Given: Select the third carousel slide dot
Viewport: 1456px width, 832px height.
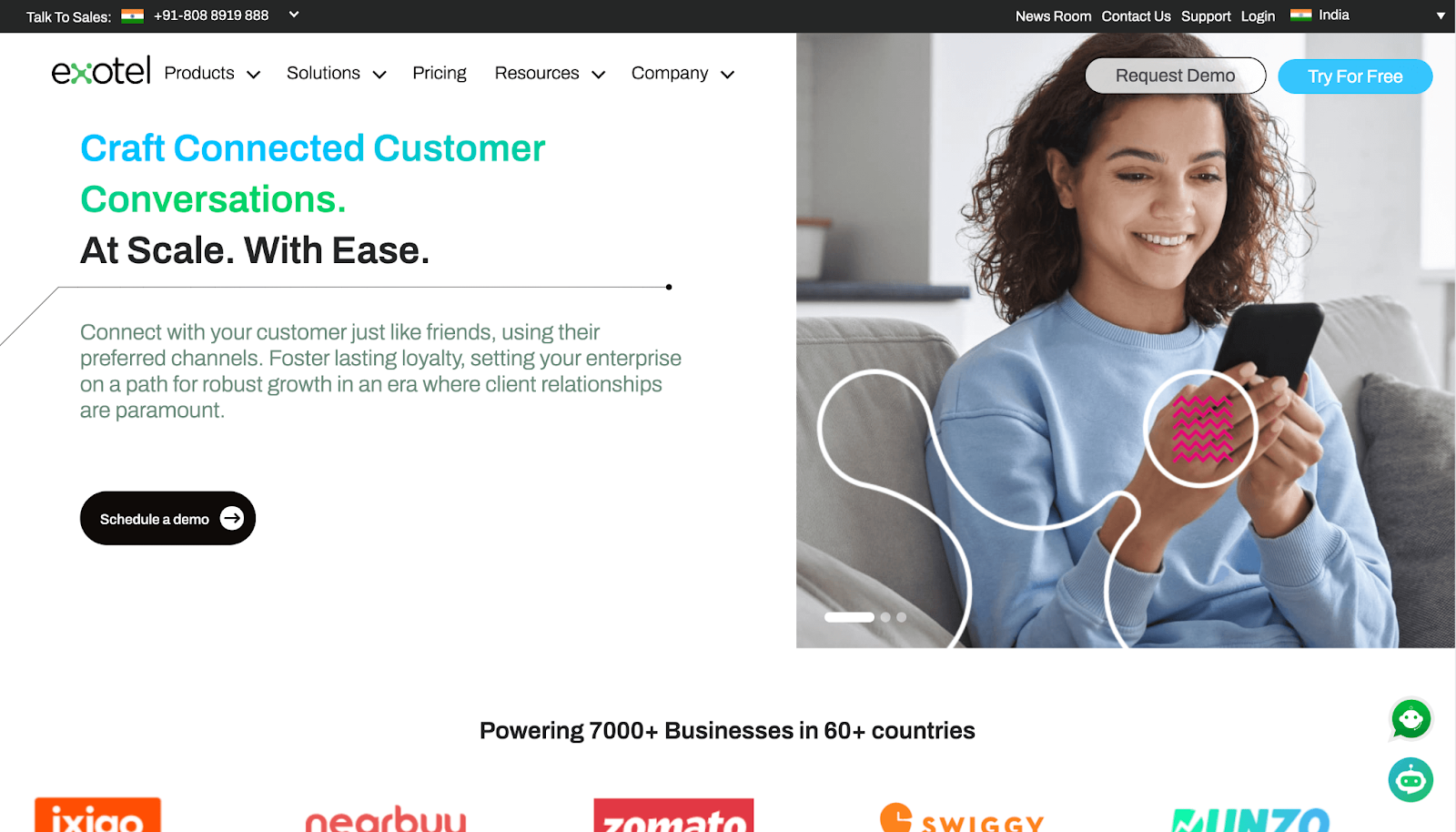Looking at the screenshot, I should (901, 617).
